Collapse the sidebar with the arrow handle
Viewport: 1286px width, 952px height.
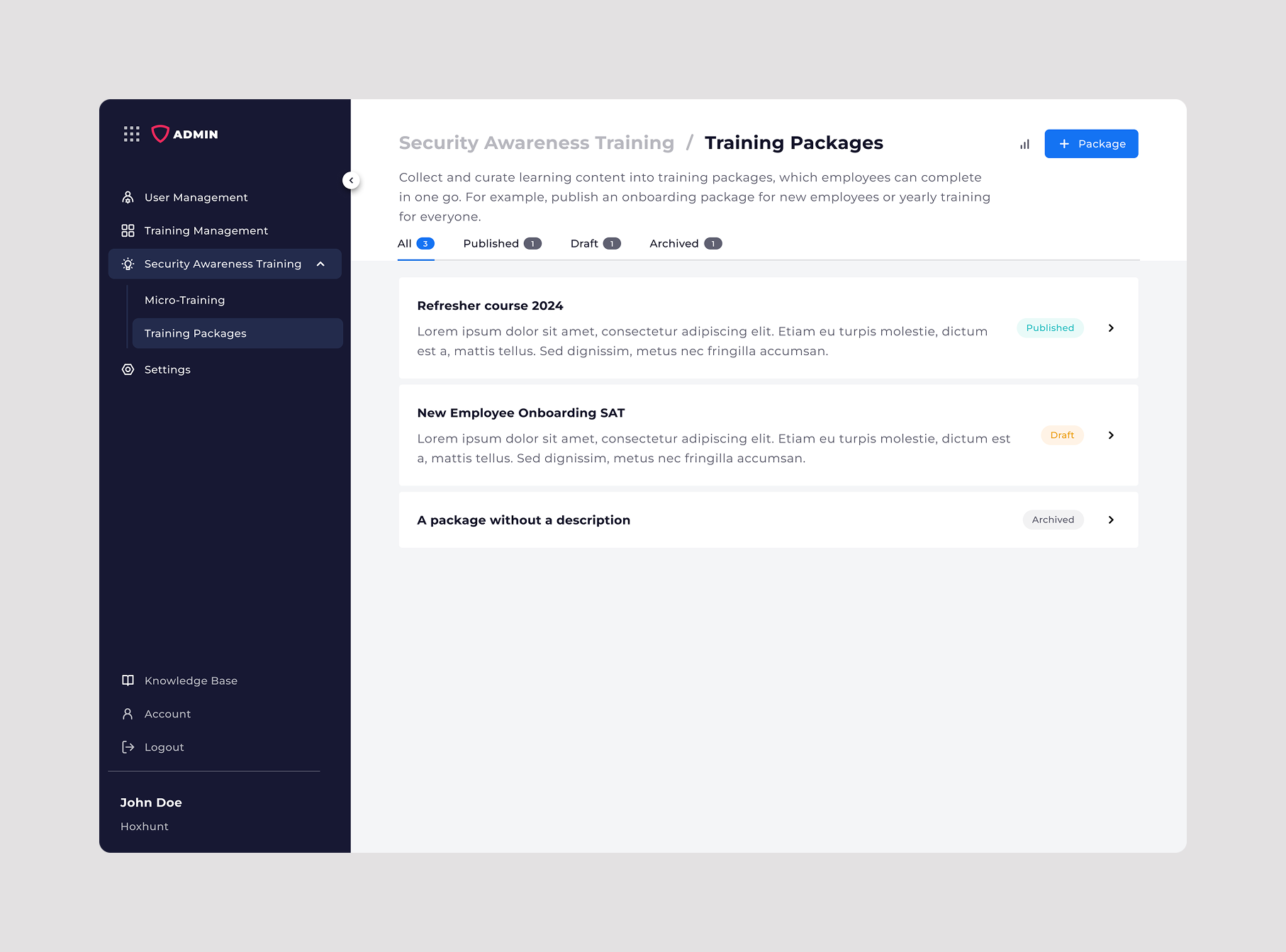point(351,180)
